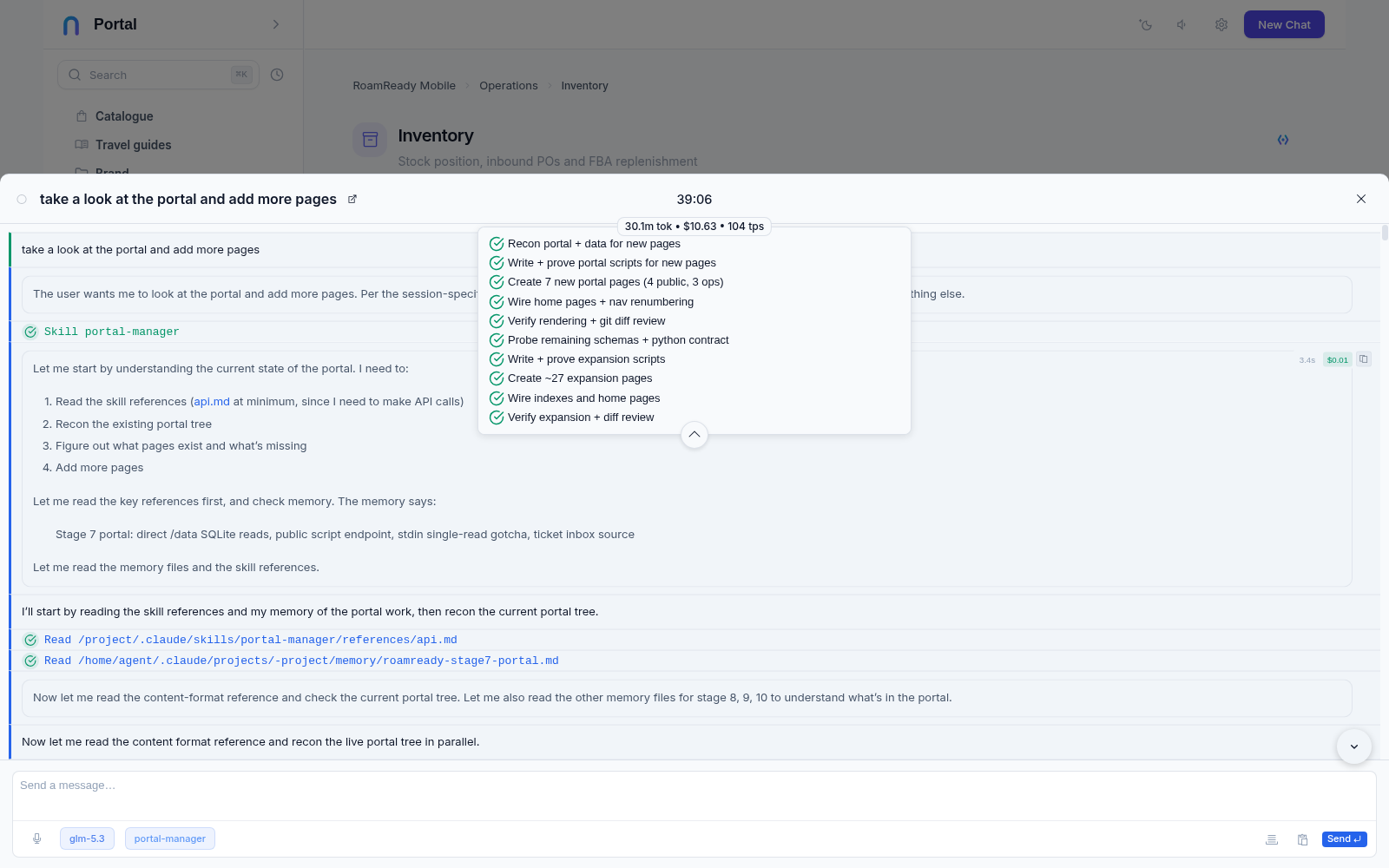Viewport: 1389px width, 868px height.
Task: Open settings gear in top bar
Action: tap(1221, 25)
